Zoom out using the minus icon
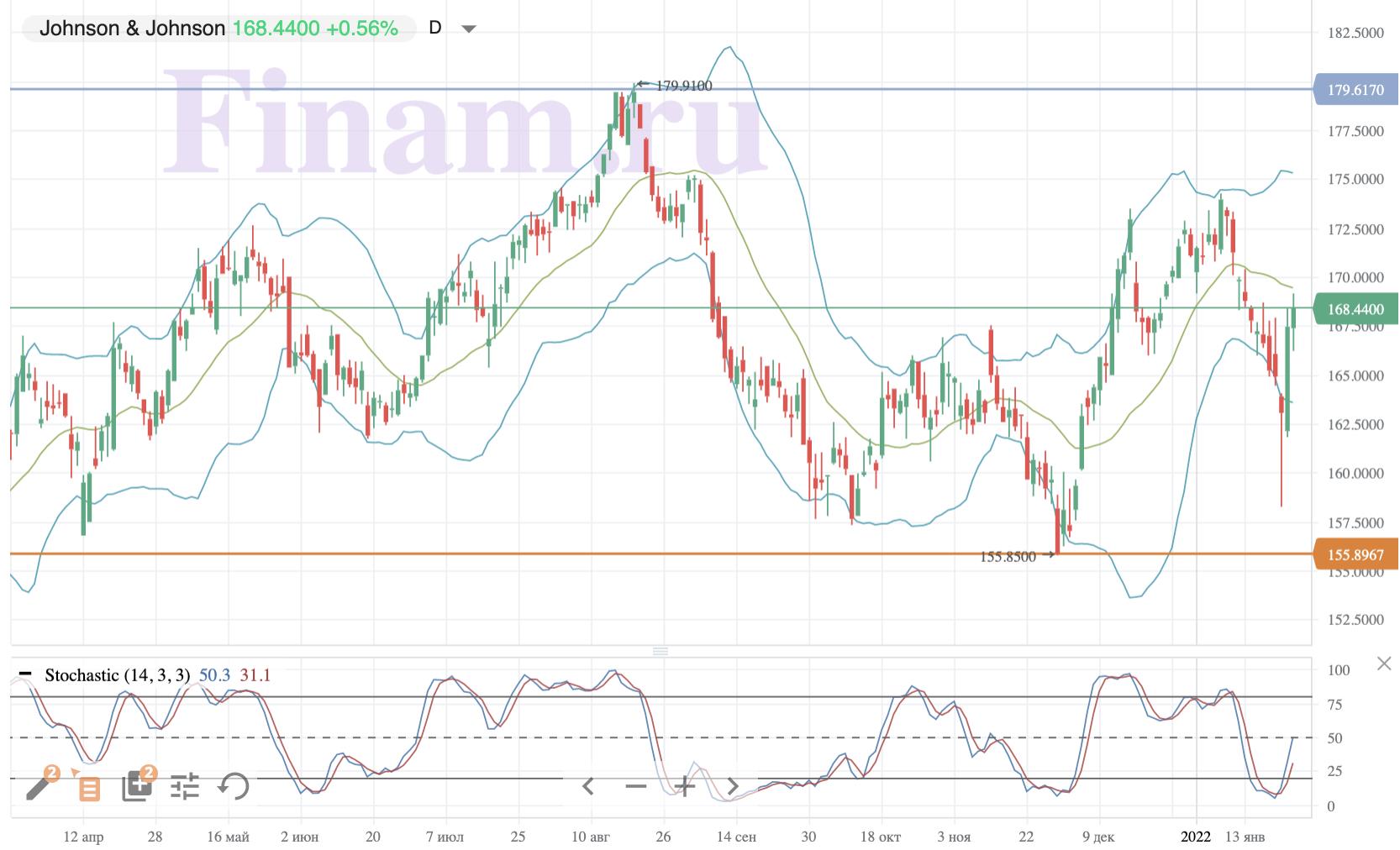This screenshot has width=1400, height=850. [x=636, y=786]
